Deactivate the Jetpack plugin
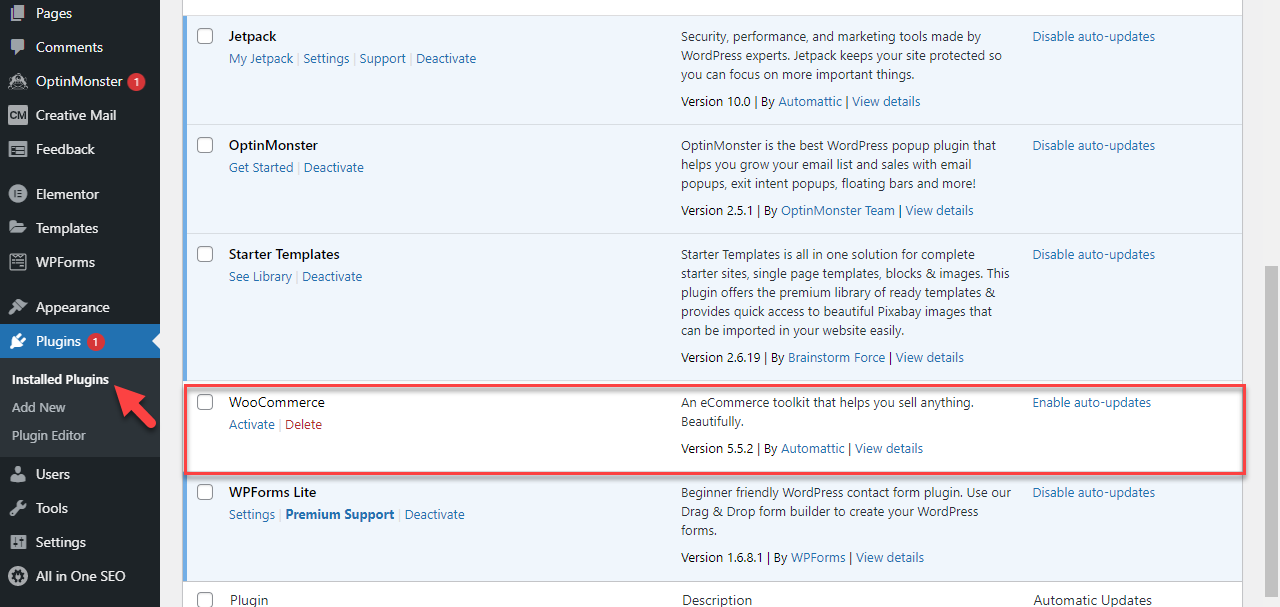This screenshot has width=1280, height=607. [446, 58]
